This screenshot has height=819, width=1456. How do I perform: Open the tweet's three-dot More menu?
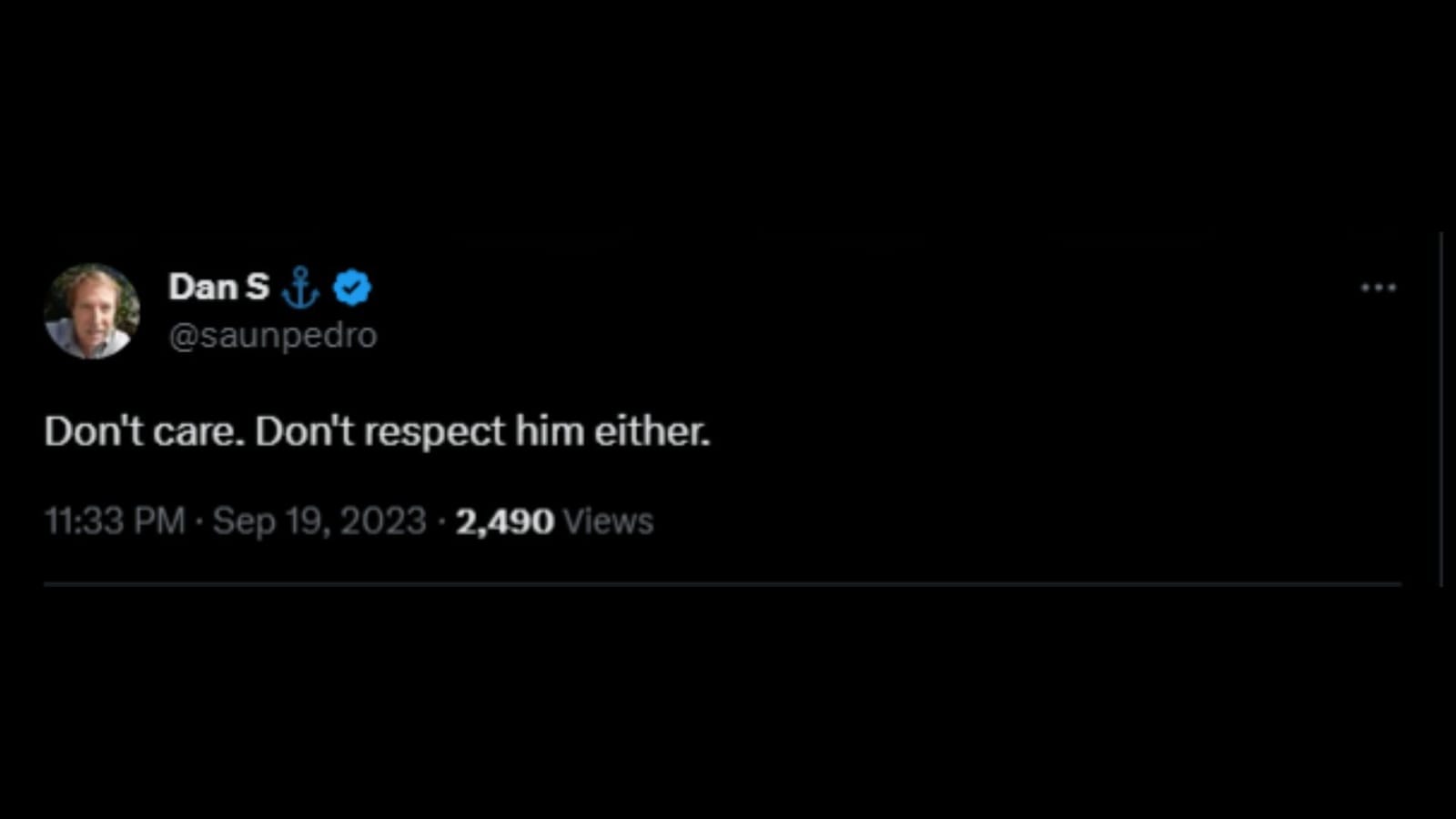[x=1378, y=288]
